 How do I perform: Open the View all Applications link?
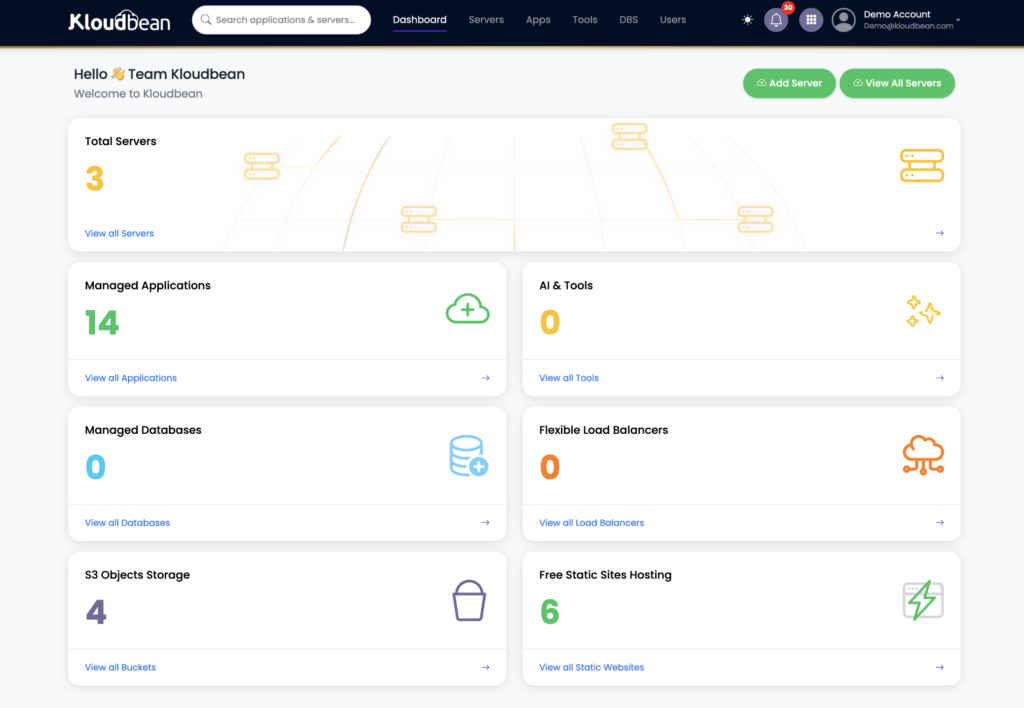pos(131,378)
